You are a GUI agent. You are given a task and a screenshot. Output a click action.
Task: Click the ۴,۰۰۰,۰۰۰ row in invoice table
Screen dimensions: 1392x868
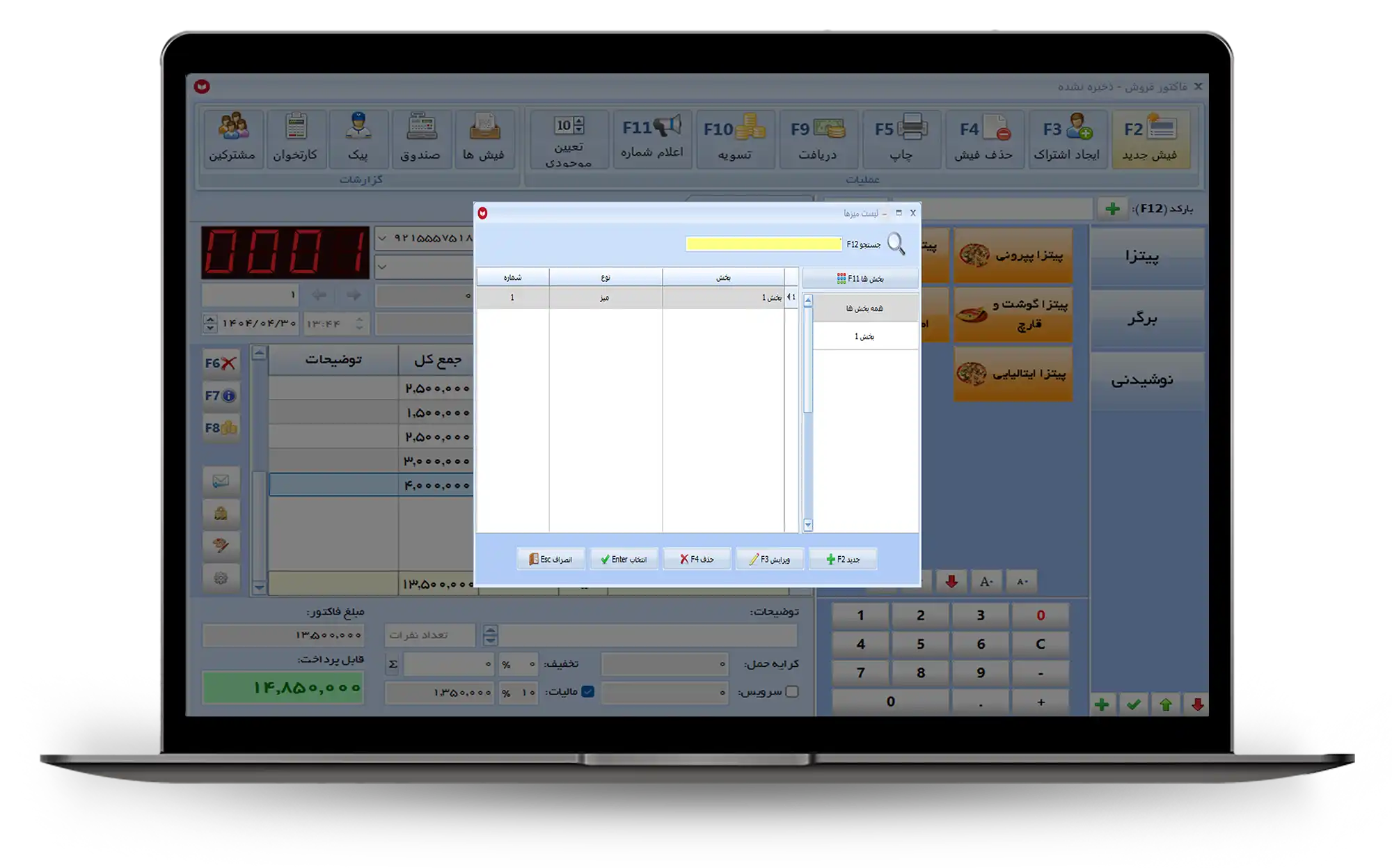(x=371, y=484)
